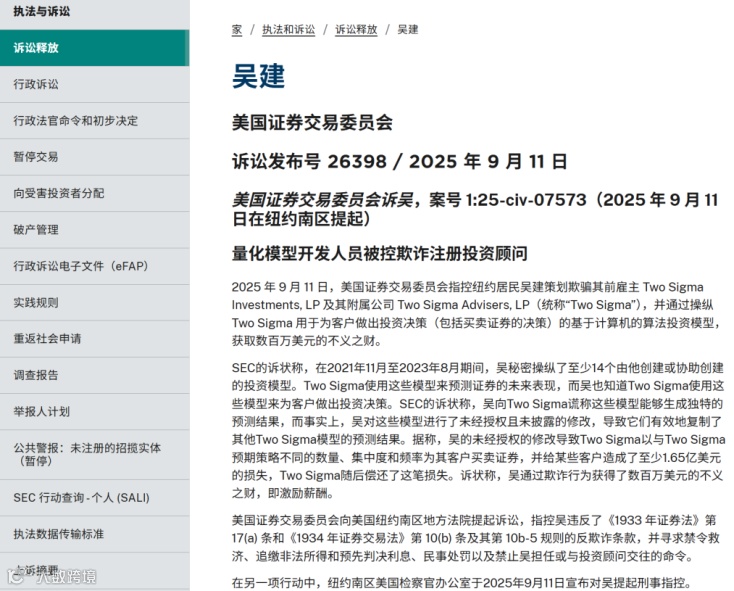Click paragraph beginning SEC的诉状称，在2021年11月
734x591 pixels.
(x=478, y=430)
